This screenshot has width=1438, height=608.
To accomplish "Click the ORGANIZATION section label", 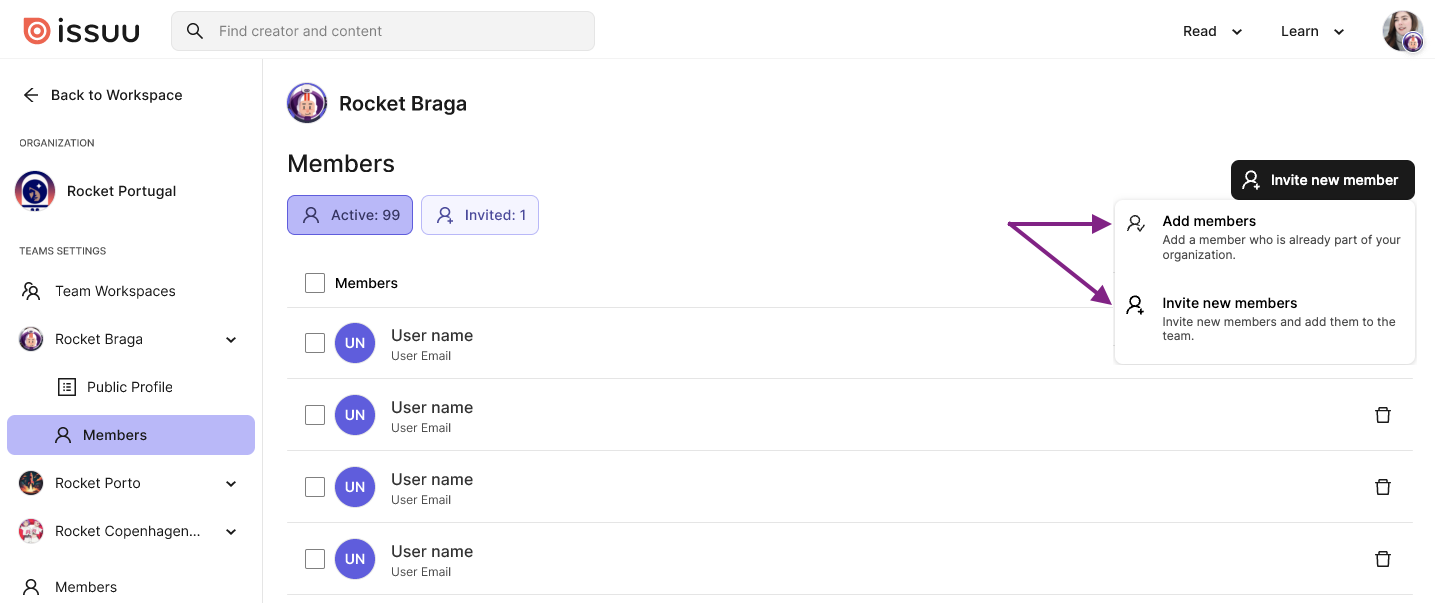I will (x=57, y=143).
